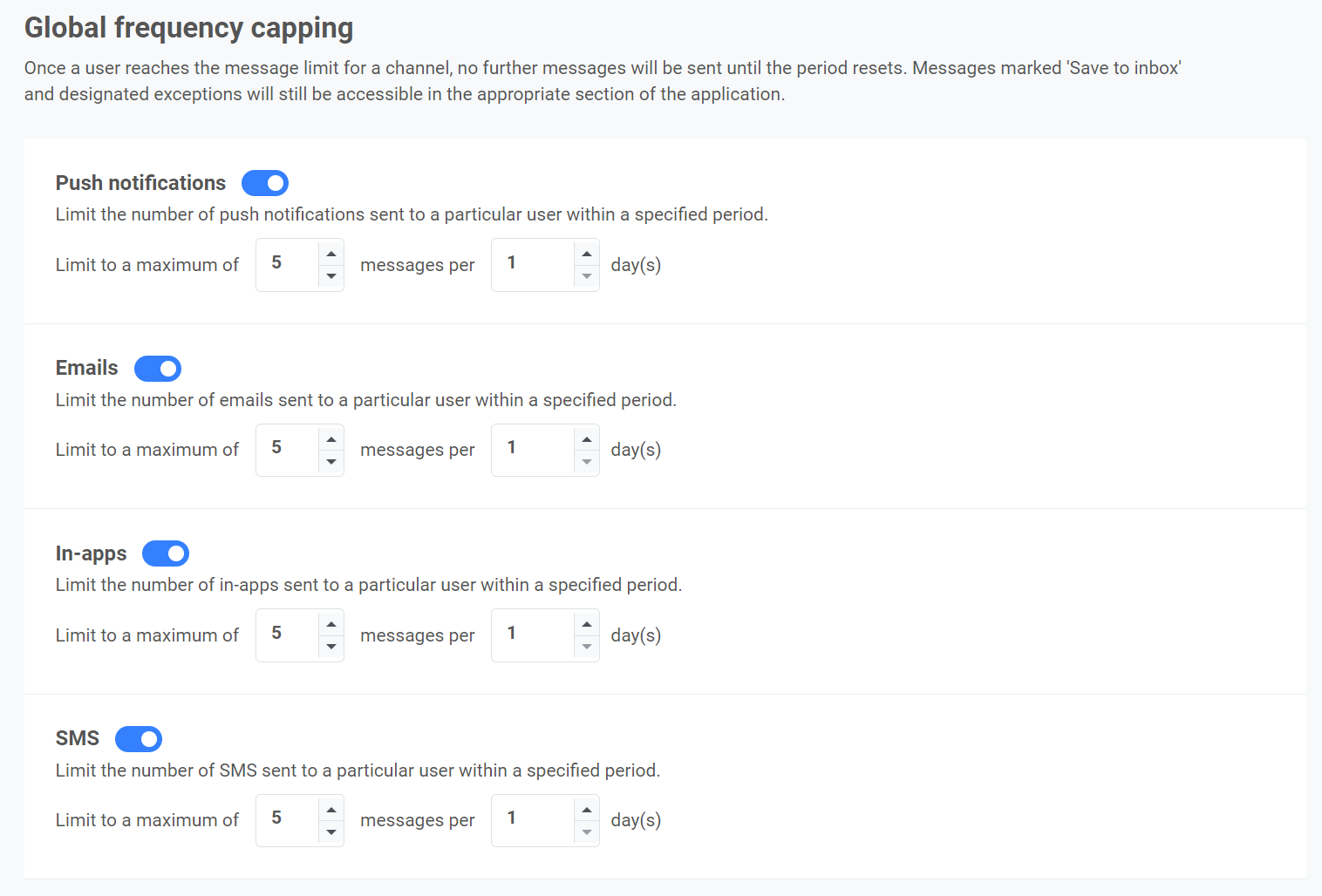Decrease Emails message limit using down arrow
The height and width of the screenshot is (896, 1322).
coord(331,461)
